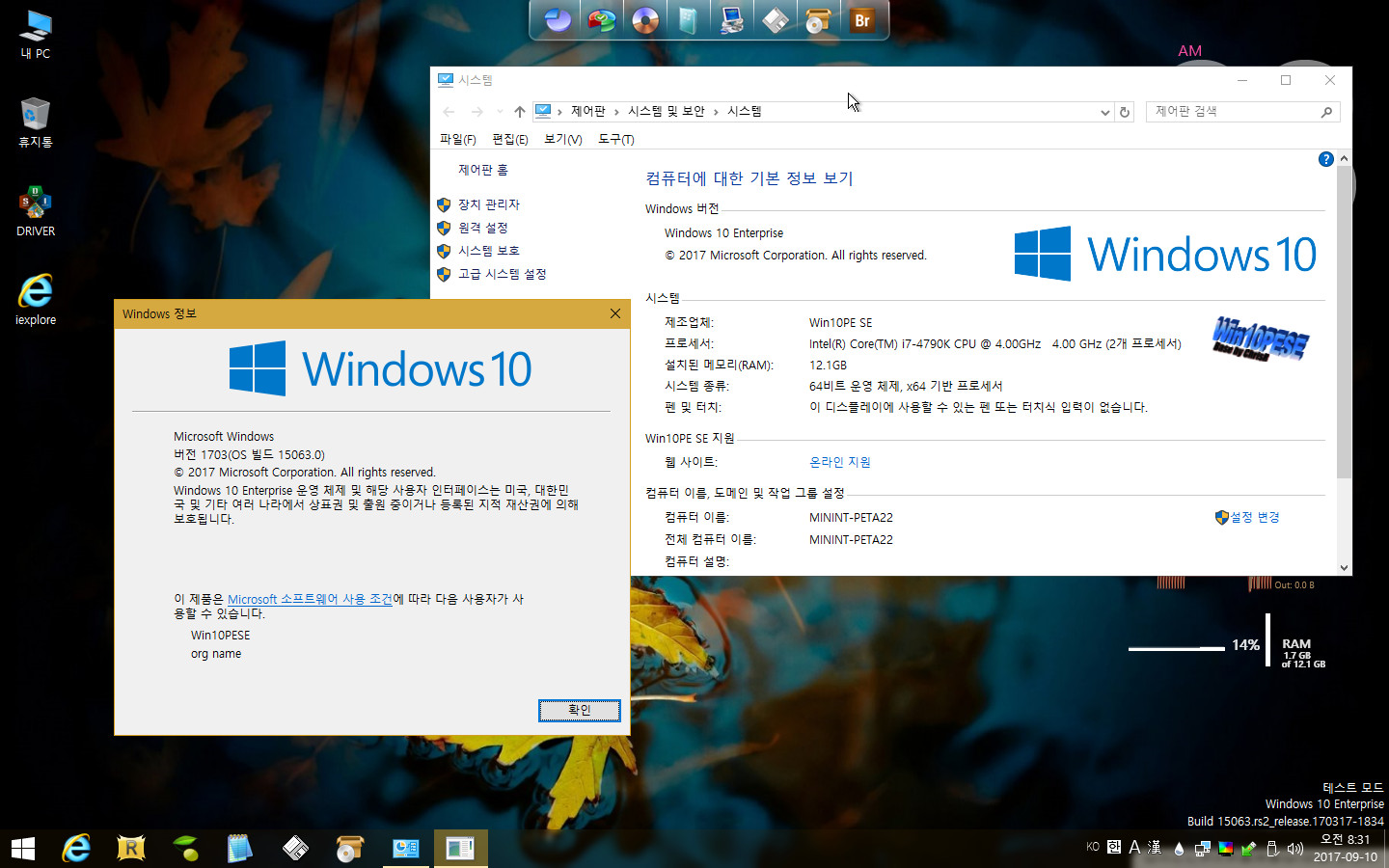Viewport: 1389px width, 868px height.
Task: Click the water drop tray icon
Action: click(1179, 849)
